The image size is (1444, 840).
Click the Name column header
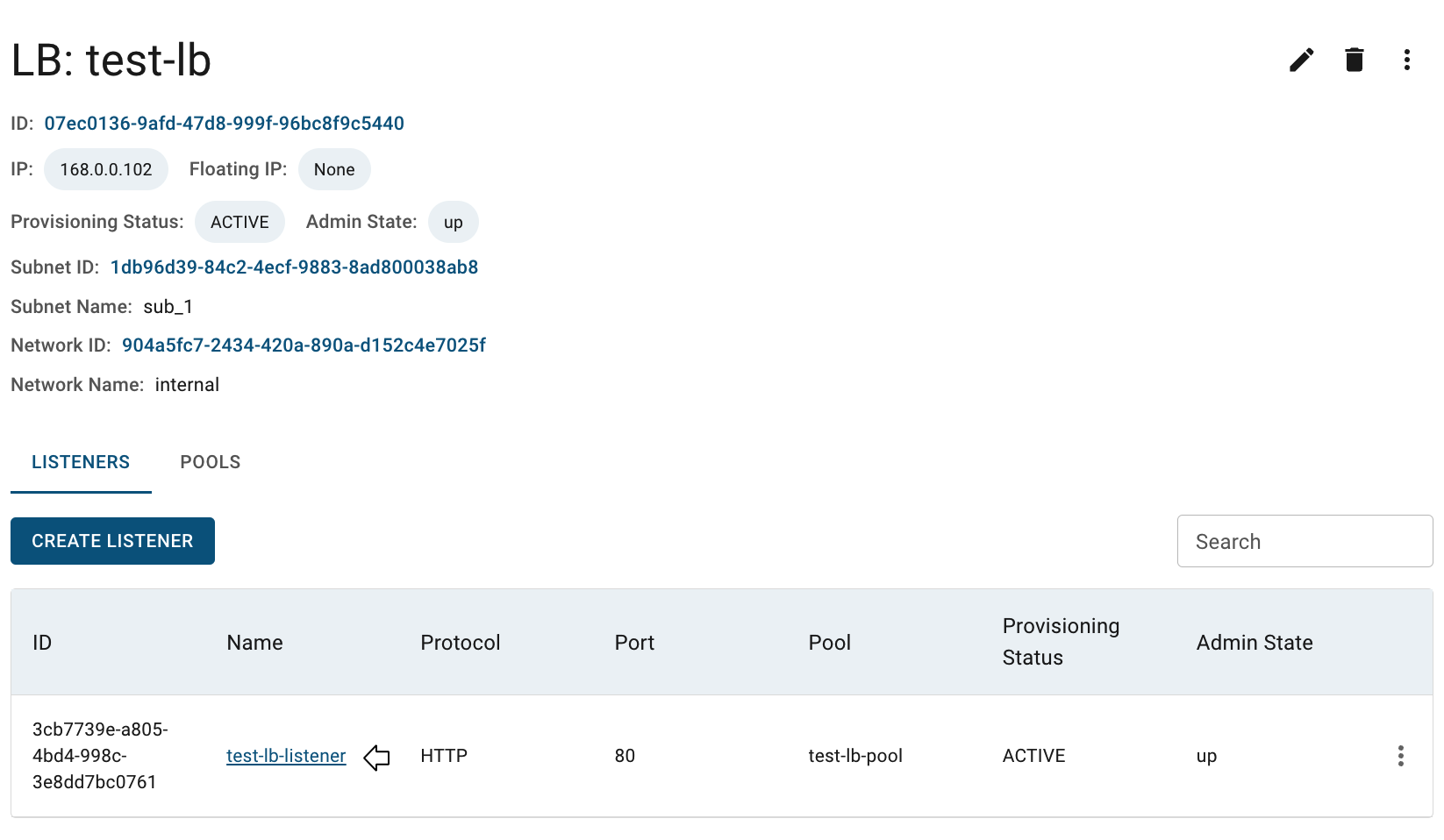(254, 643)
